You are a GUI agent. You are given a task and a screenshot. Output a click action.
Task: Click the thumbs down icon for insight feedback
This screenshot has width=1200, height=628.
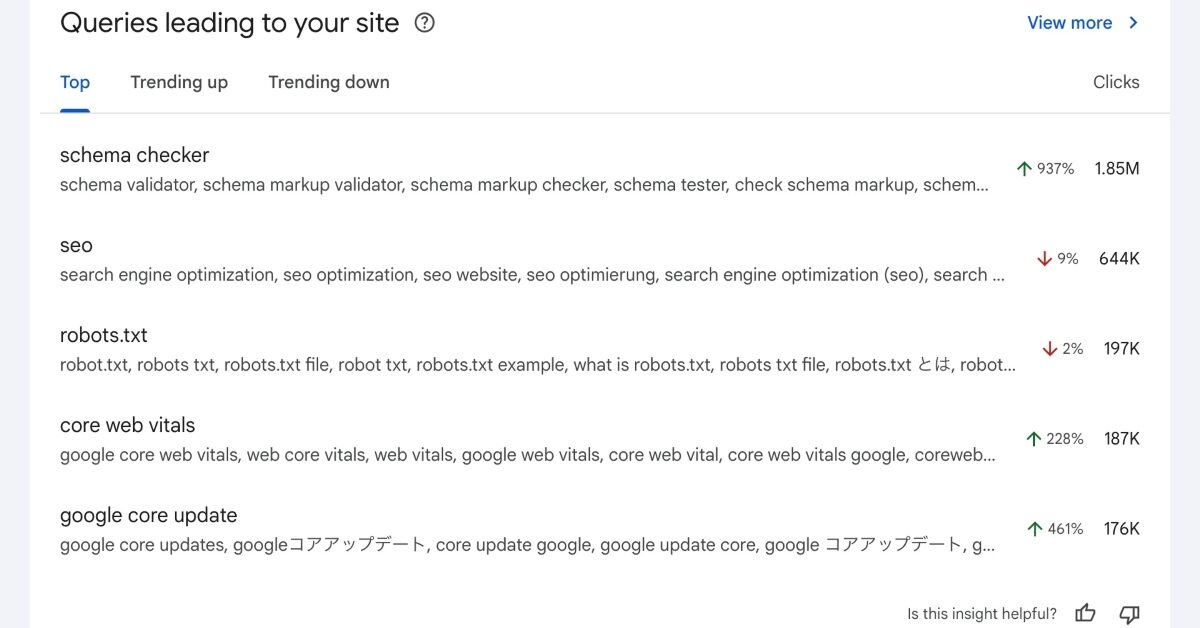[x=1129, y=612]
